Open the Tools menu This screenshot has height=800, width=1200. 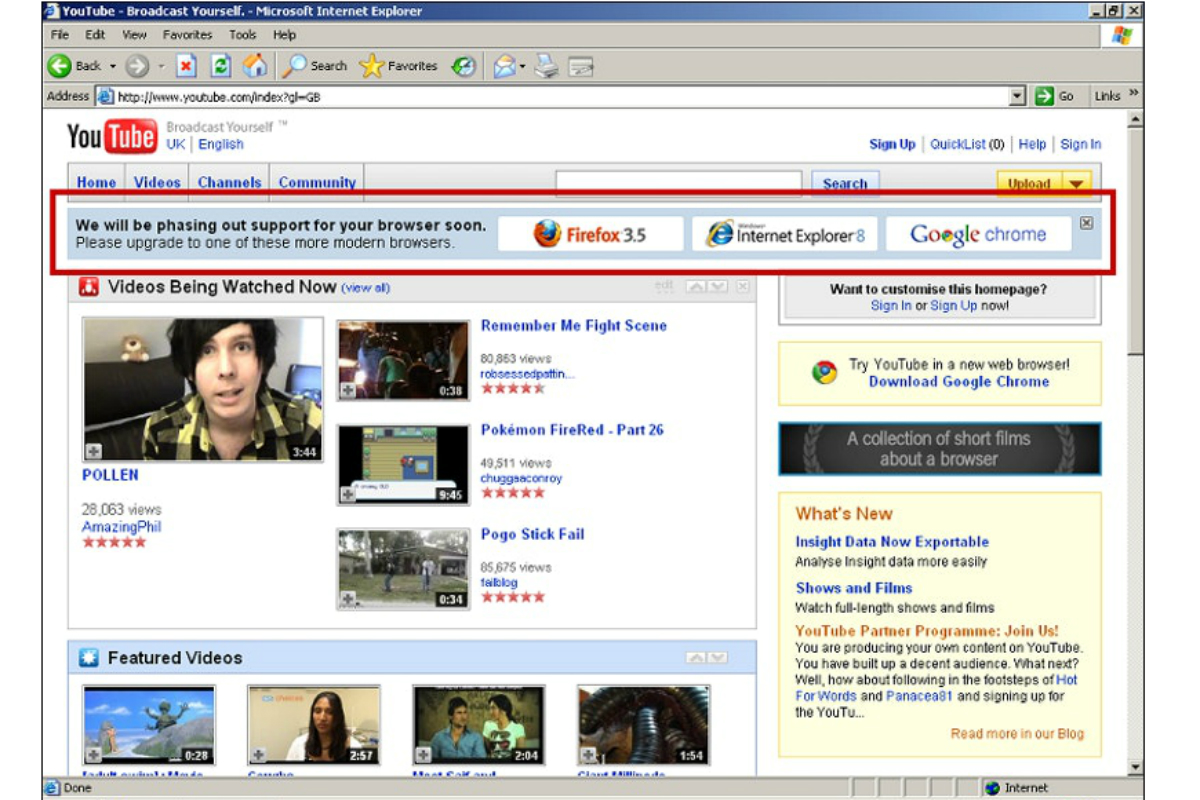coord(242,34)
